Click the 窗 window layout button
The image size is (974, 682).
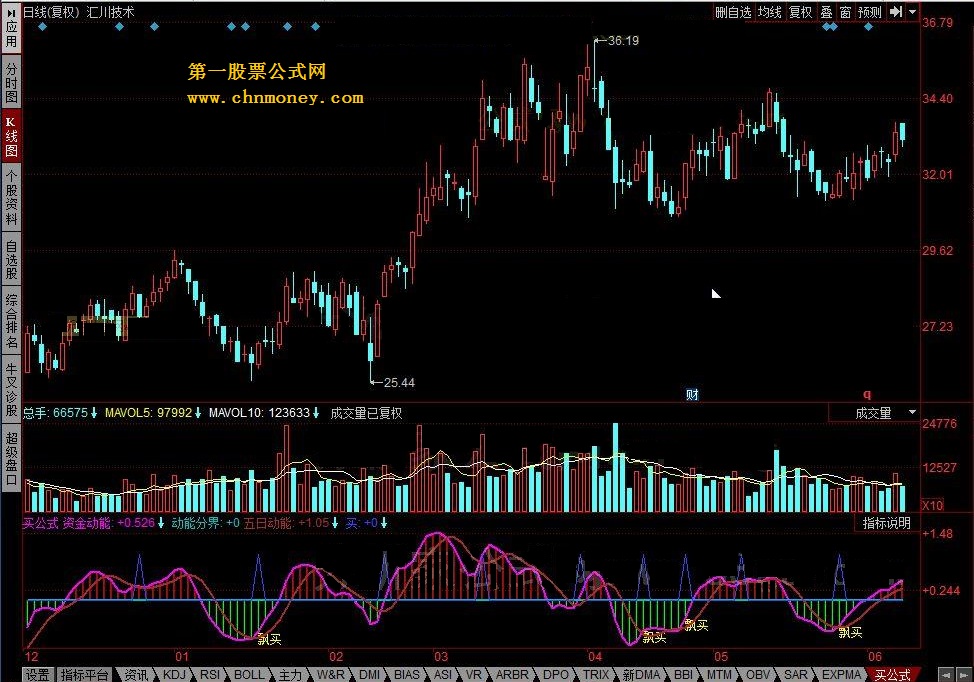845,12
